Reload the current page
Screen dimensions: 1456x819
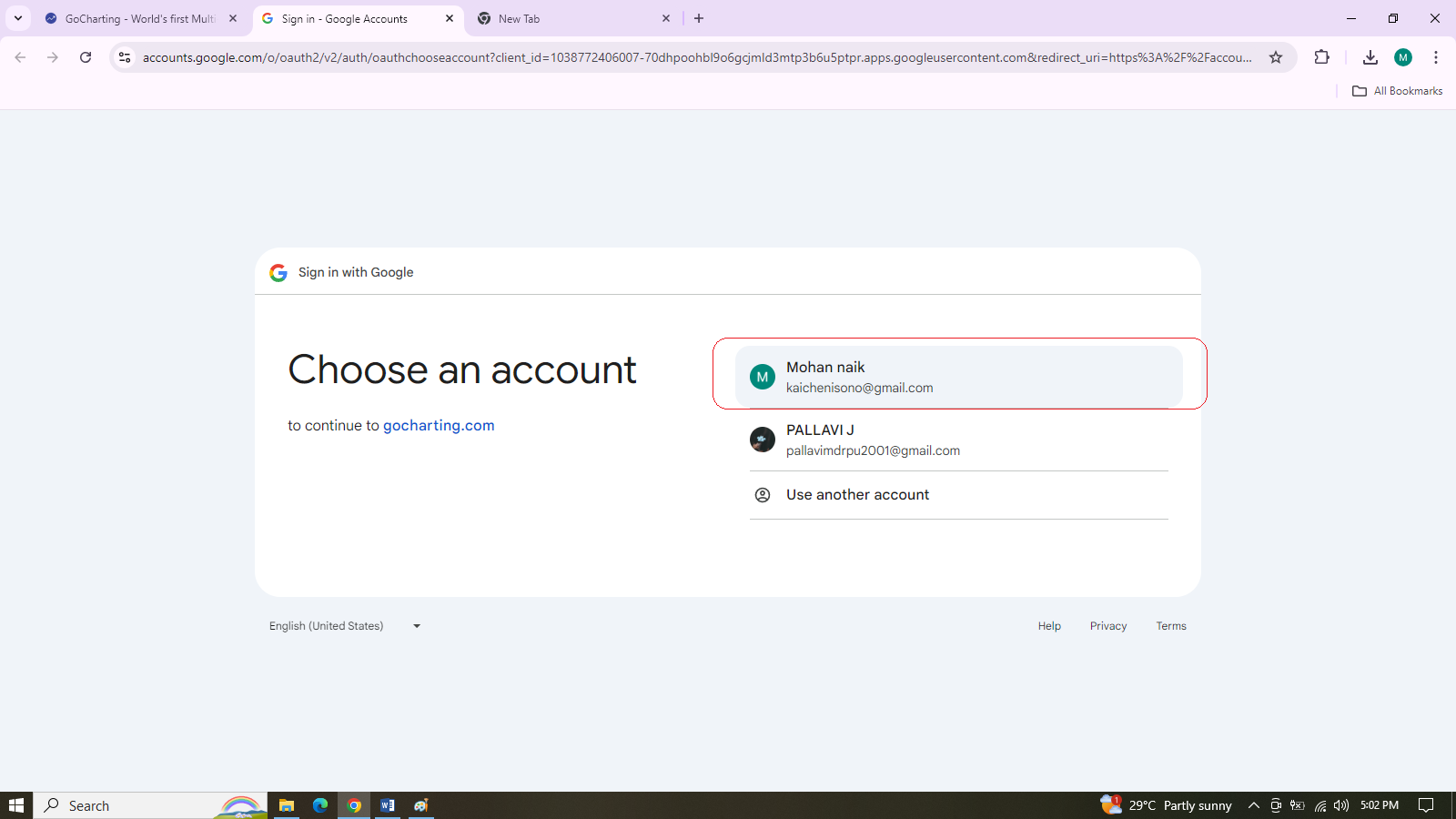pos(86,56)
